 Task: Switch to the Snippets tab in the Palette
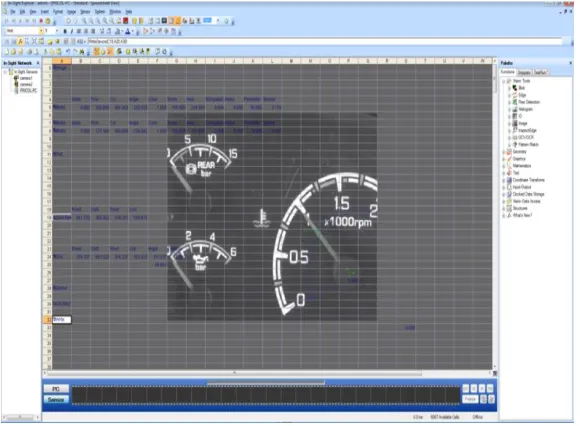(524, 72)
